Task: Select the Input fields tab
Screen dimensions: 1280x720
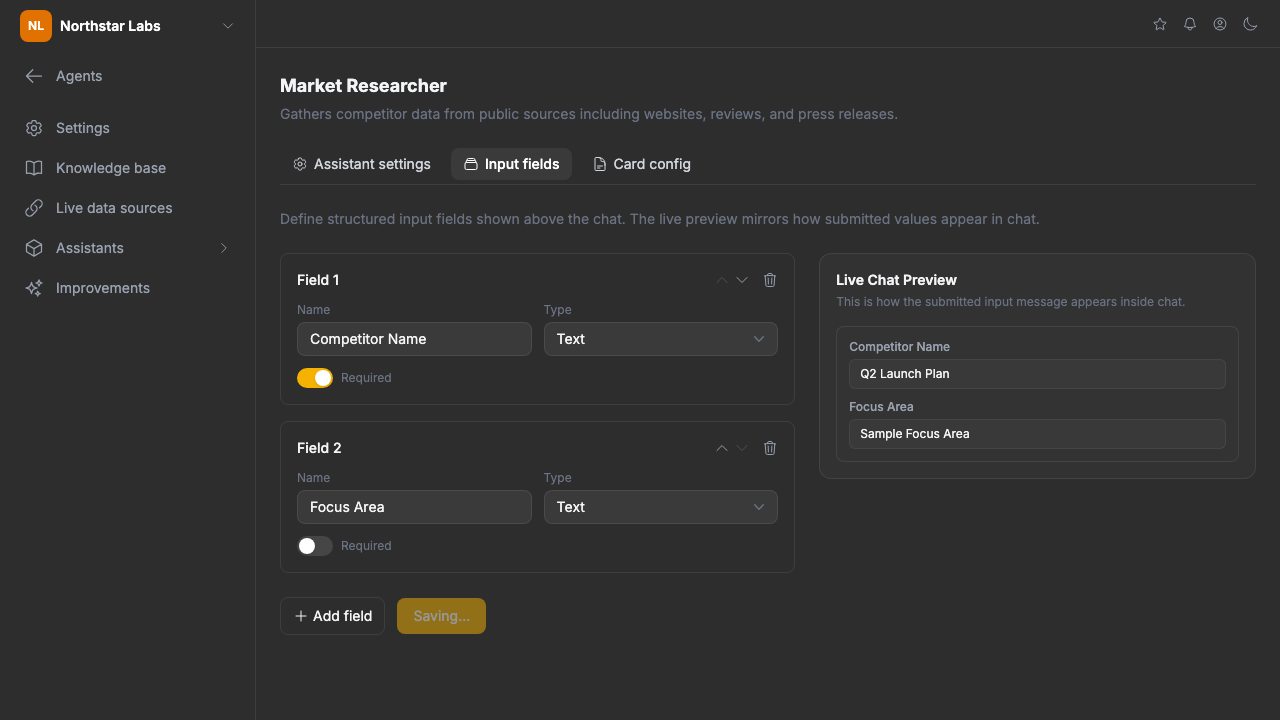Action: click(x=512, y=164)
